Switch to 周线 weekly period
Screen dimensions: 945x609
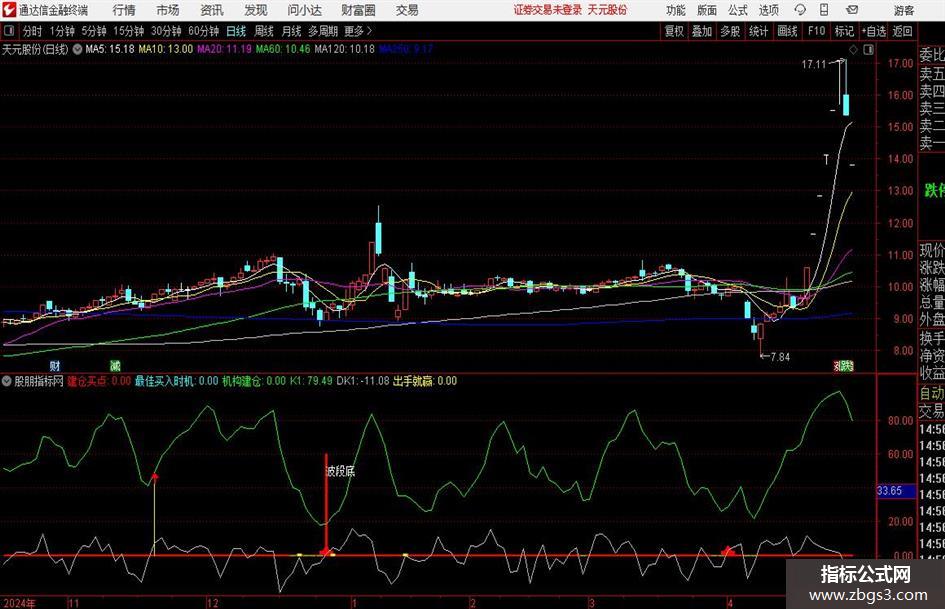point(264,31)
